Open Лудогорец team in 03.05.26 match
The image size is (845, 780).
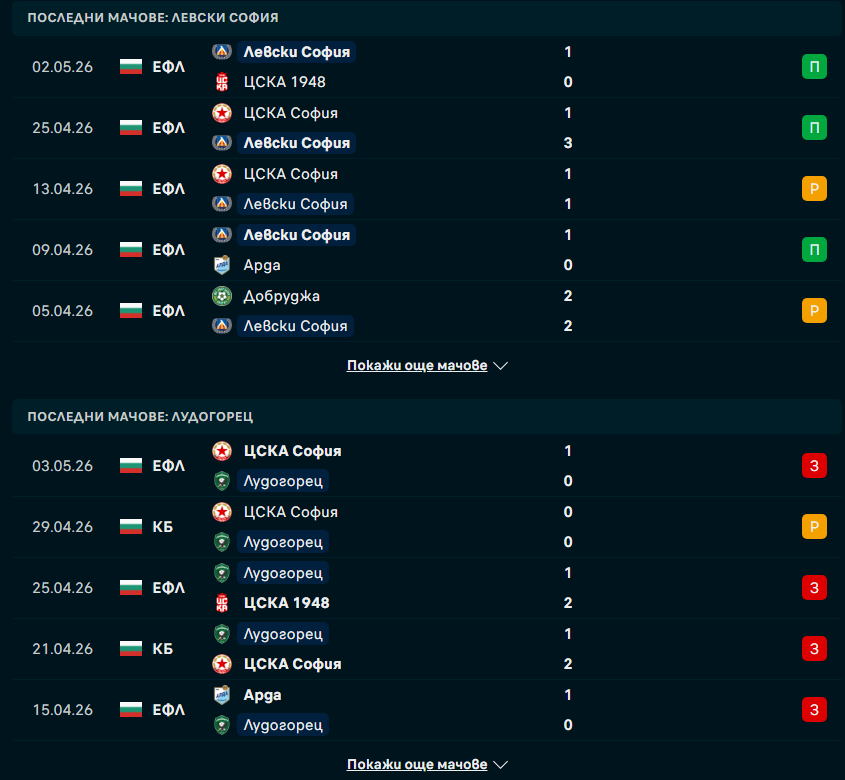pos(283,481)
